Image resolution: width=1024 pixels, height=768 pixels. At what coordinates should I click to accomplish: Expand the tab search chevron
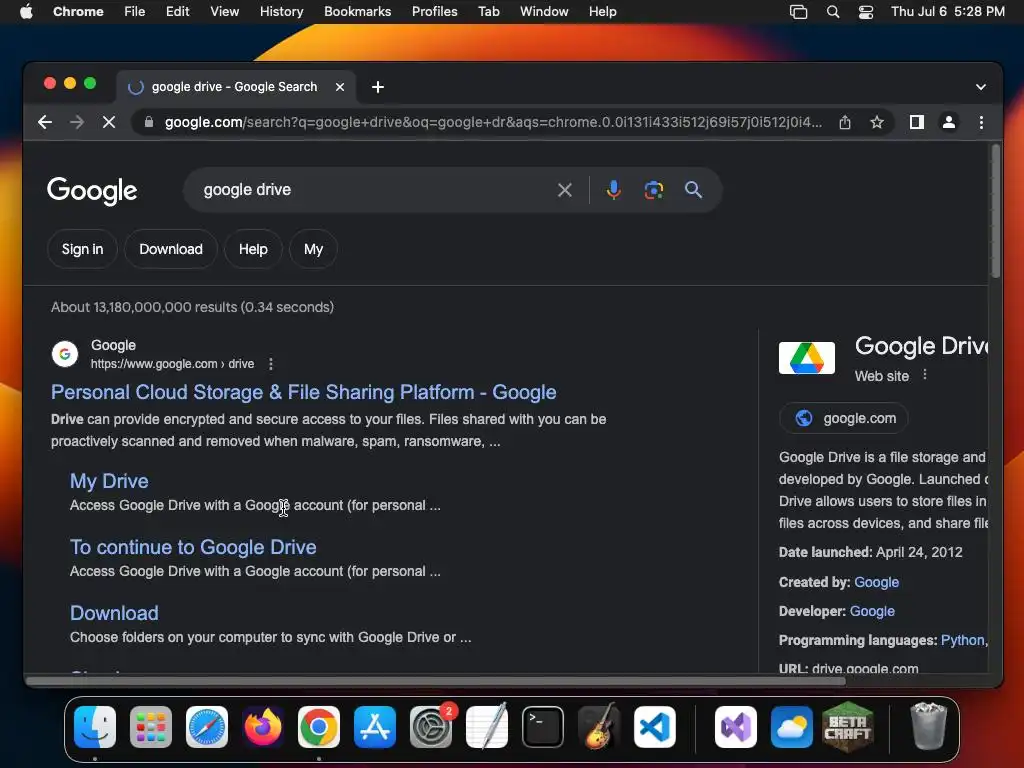tap(980, 87)
